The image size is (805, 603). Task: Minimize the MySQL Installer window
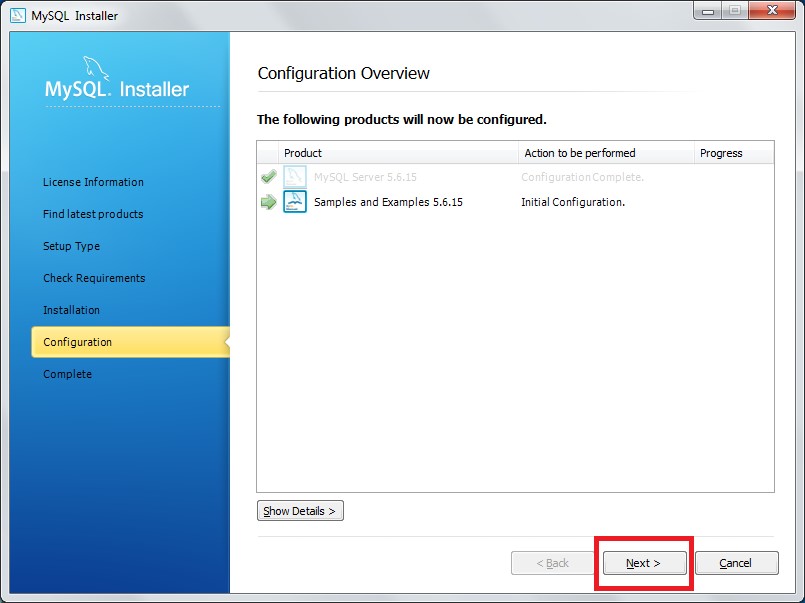708,11
